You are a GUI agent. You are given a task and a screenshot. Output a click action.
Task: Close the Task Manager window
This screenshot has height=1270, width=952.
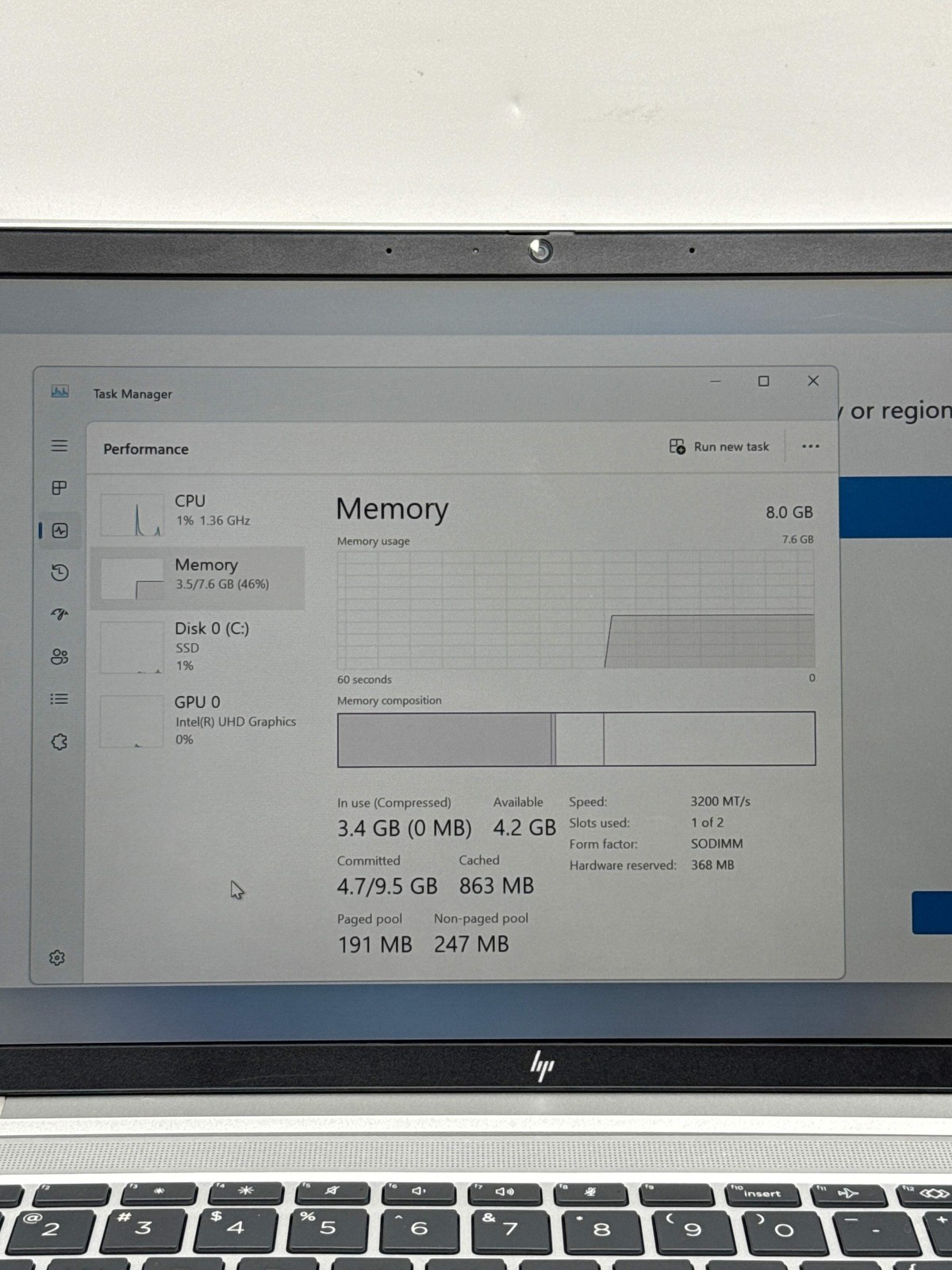click(x=813, y=381)
